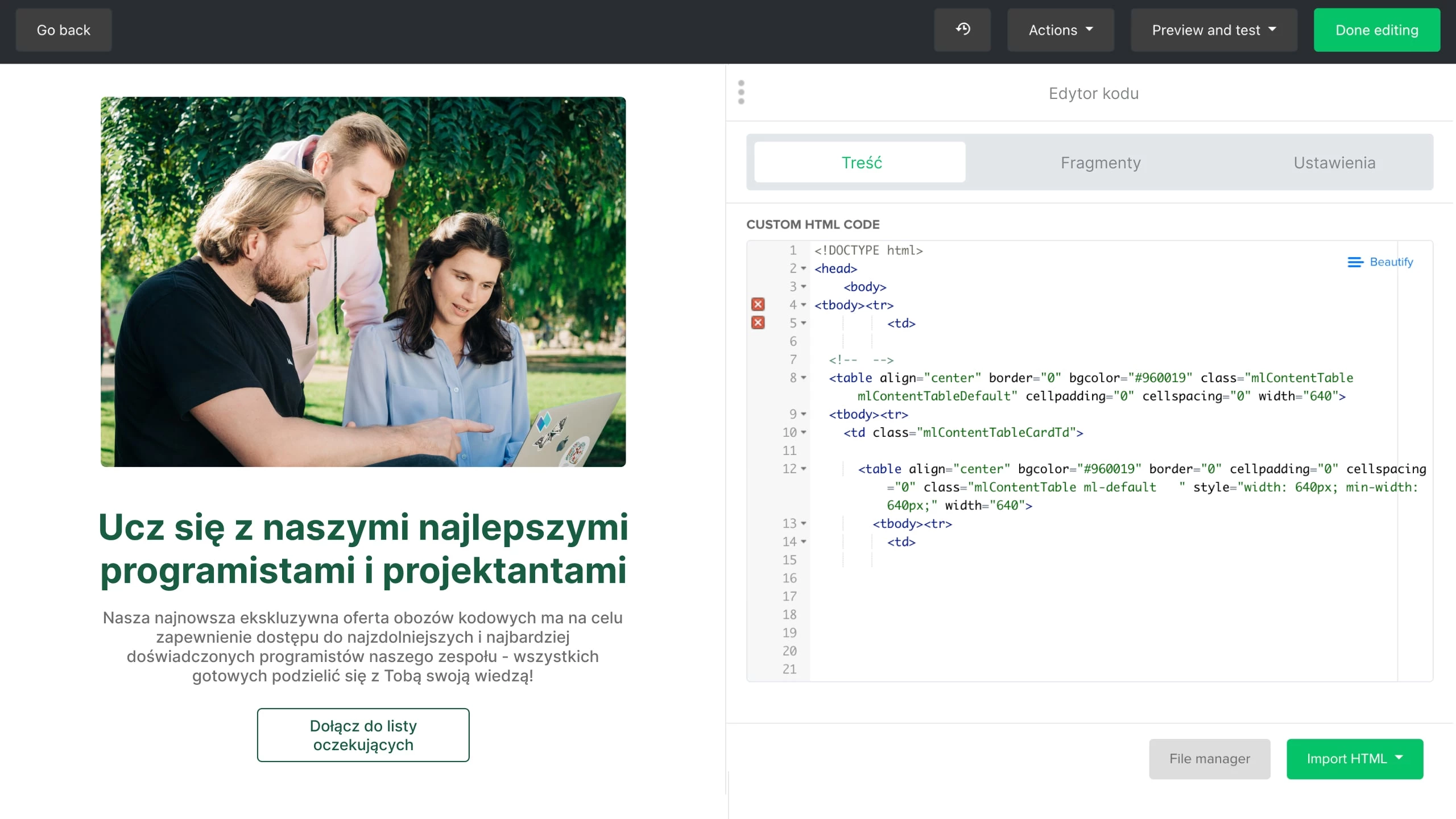
Task: Fold the table block on line 8
Action: 804,378
